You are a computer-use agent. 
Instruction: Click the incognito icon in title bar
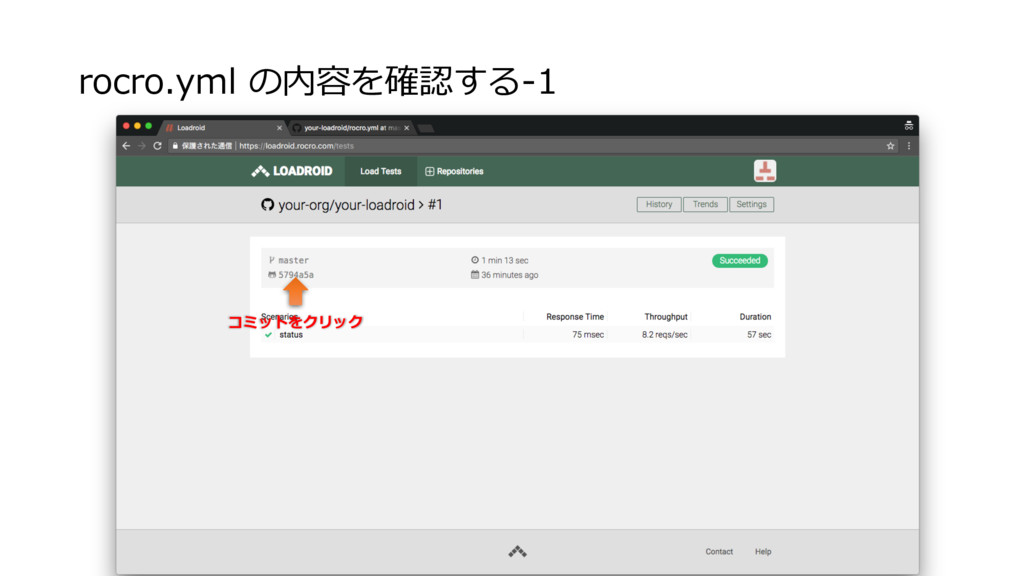(908, 125)
